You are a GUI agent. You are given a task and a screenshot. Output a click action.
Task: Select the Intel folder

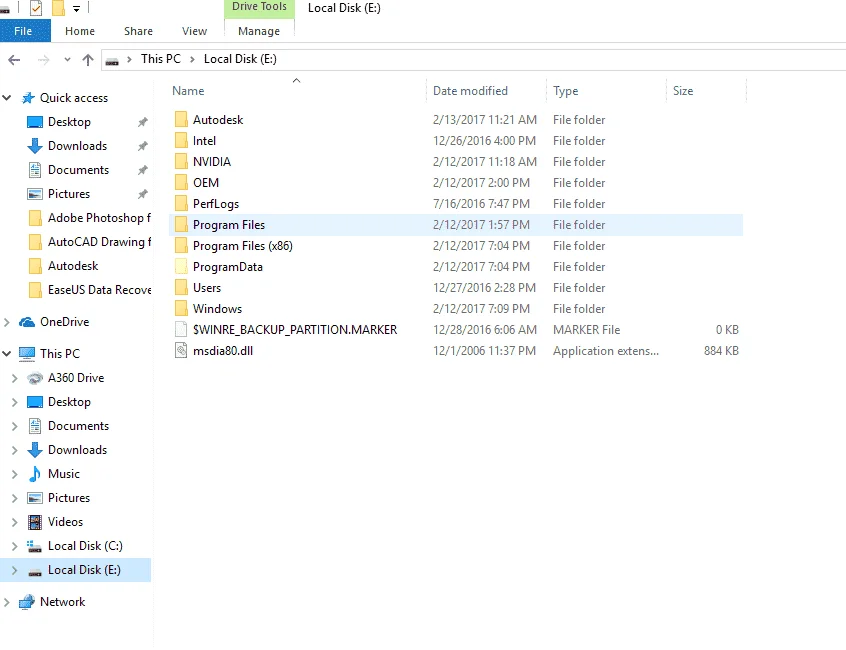point(204,141)
